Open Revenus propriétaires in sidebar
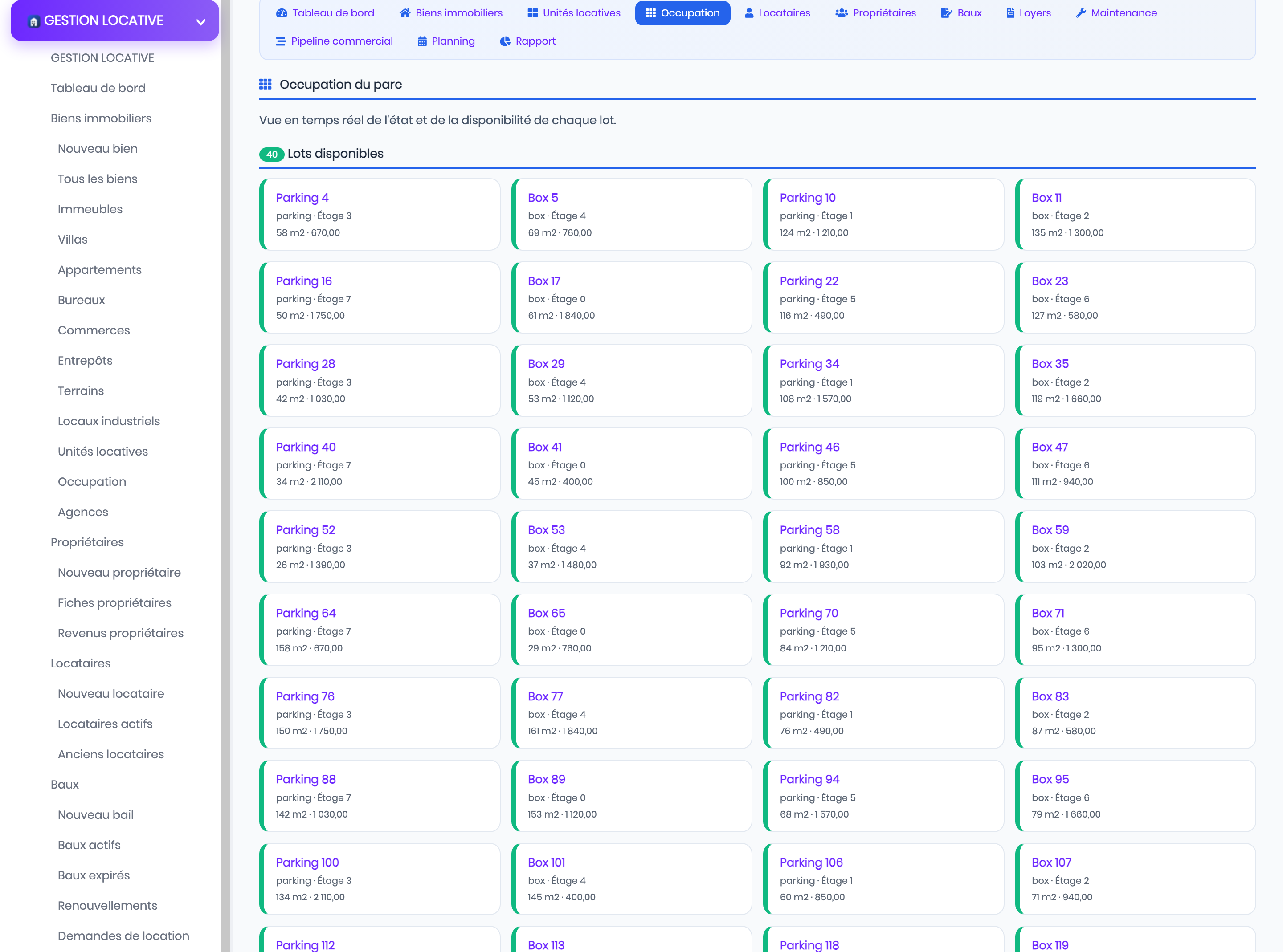This screenshot has height=952, width=1283. (120, 633)
